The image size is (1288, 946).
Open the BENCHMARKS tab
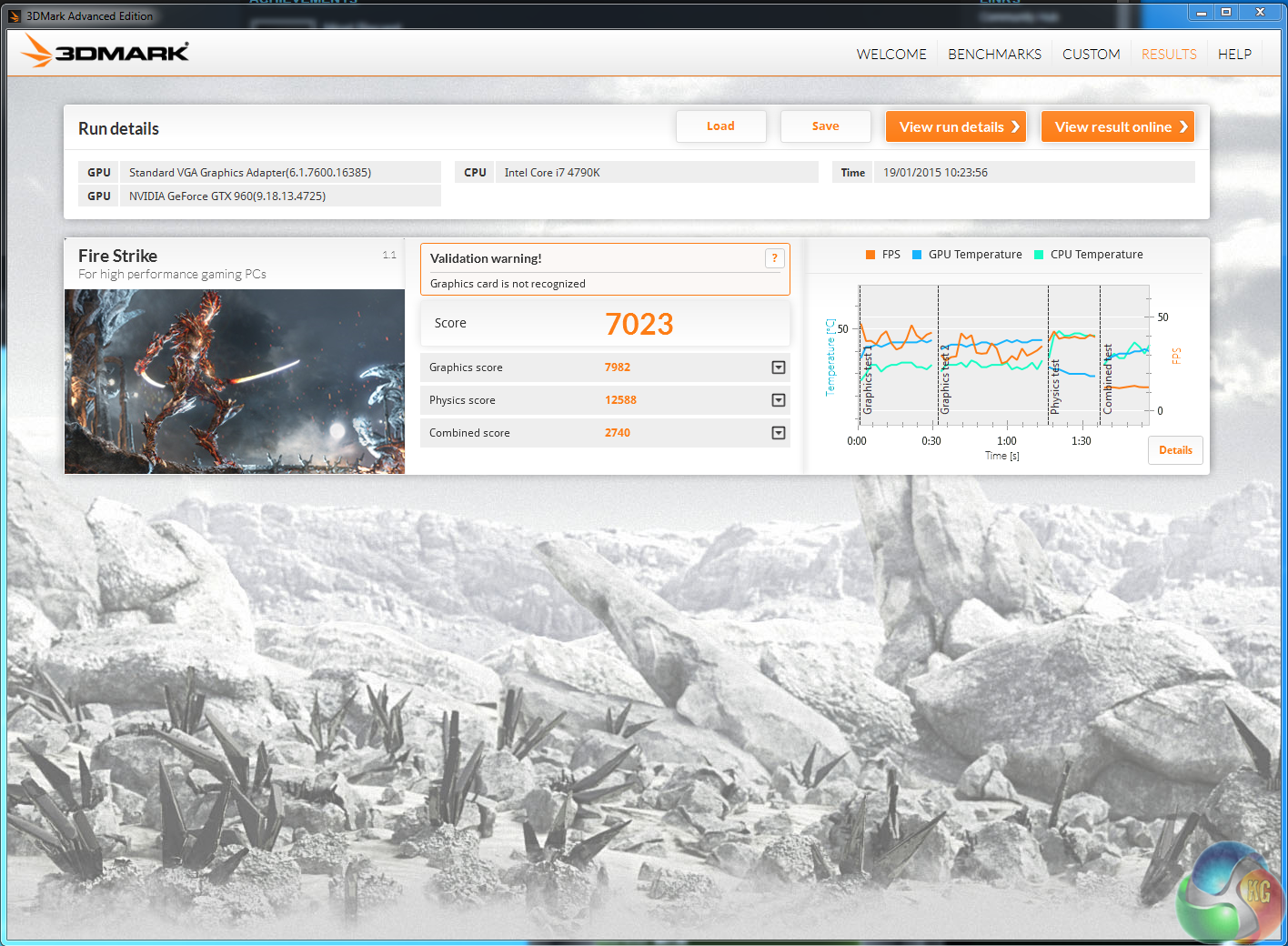point(994,55)
